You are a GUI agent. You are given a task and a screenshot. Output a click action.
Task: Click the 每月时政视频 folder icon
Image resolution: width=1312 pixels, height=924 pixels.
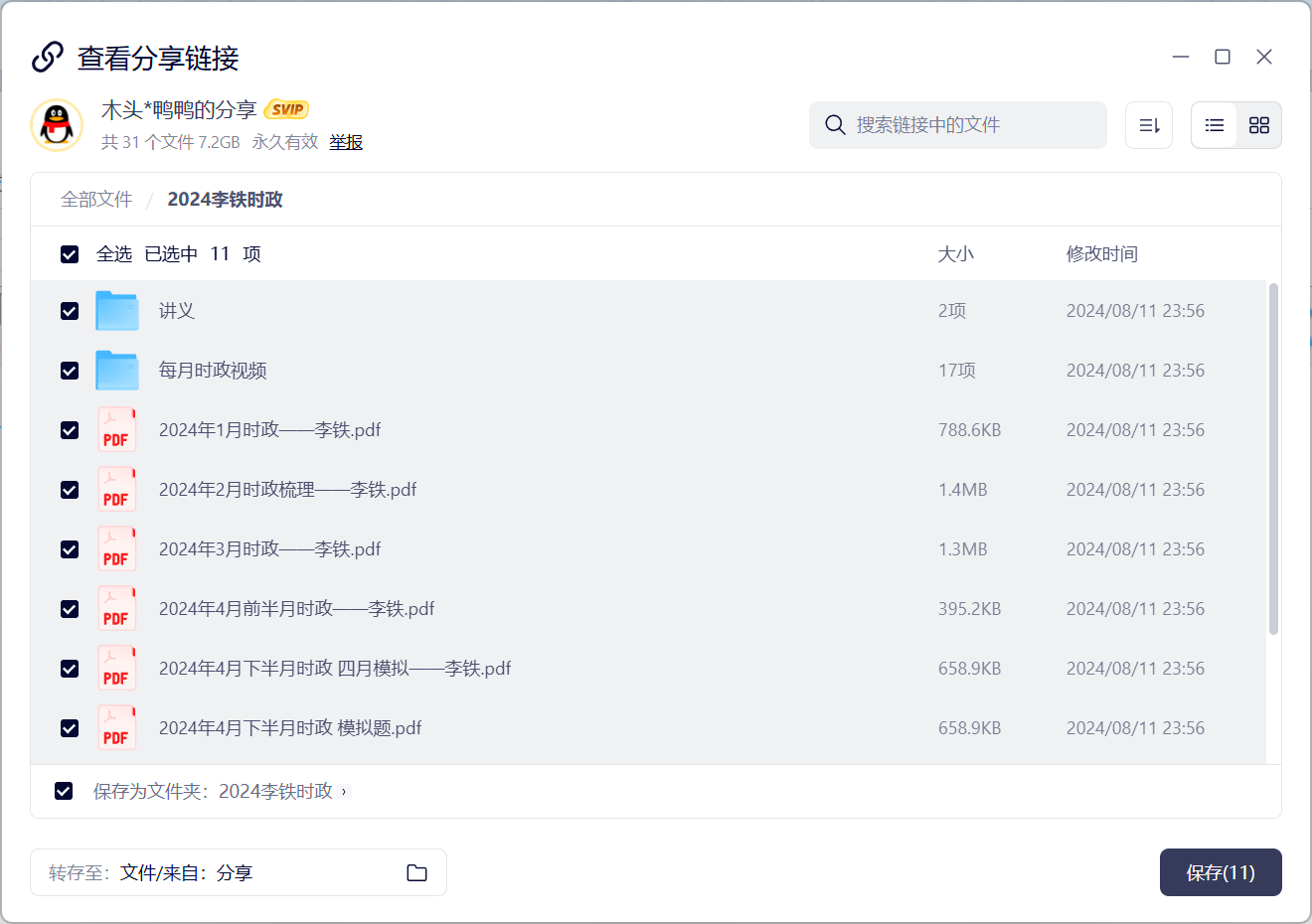(117, 371)
